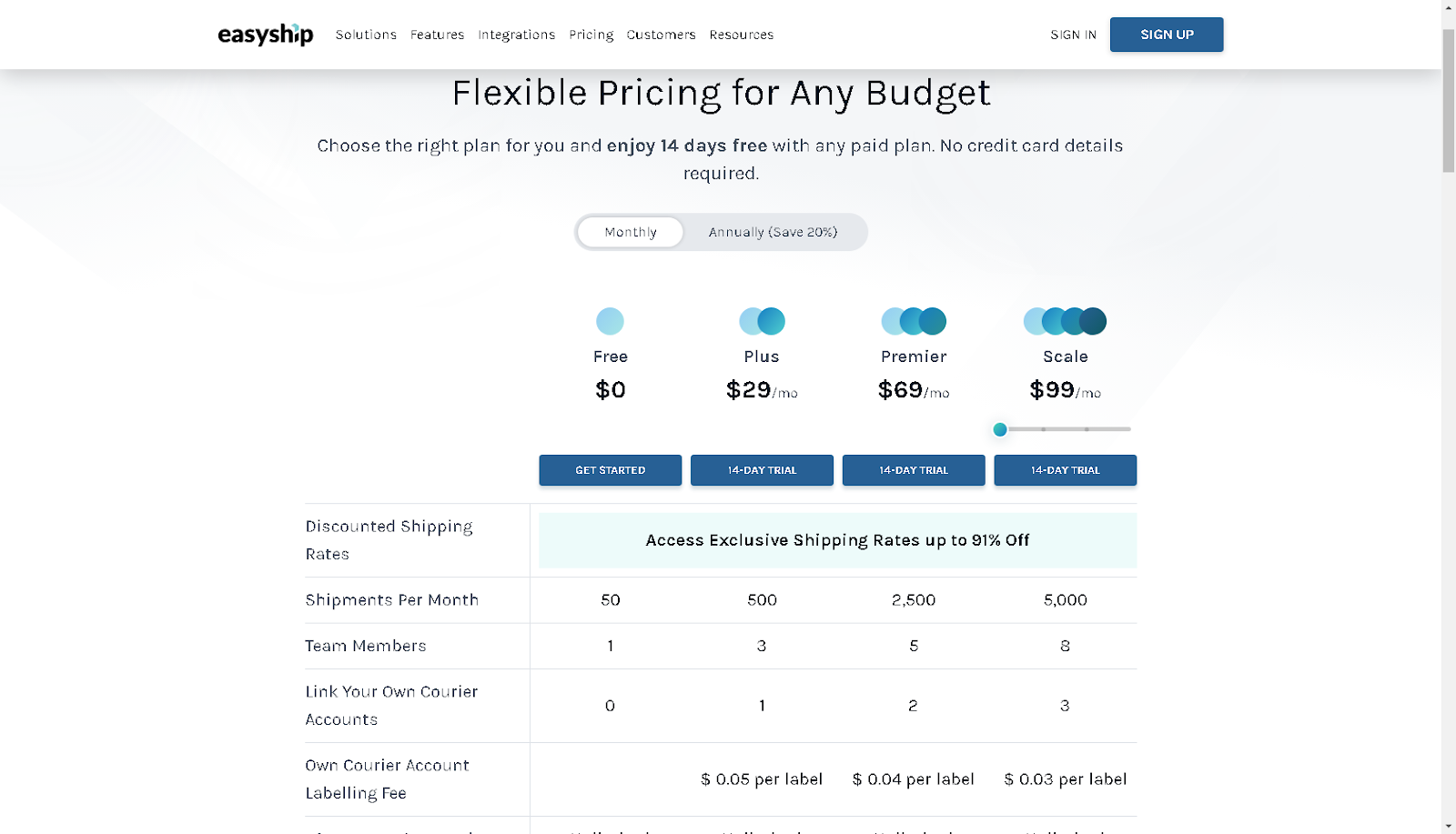Click the Easyship logo
The image size is (1456, 834).
tap(265, 34)
